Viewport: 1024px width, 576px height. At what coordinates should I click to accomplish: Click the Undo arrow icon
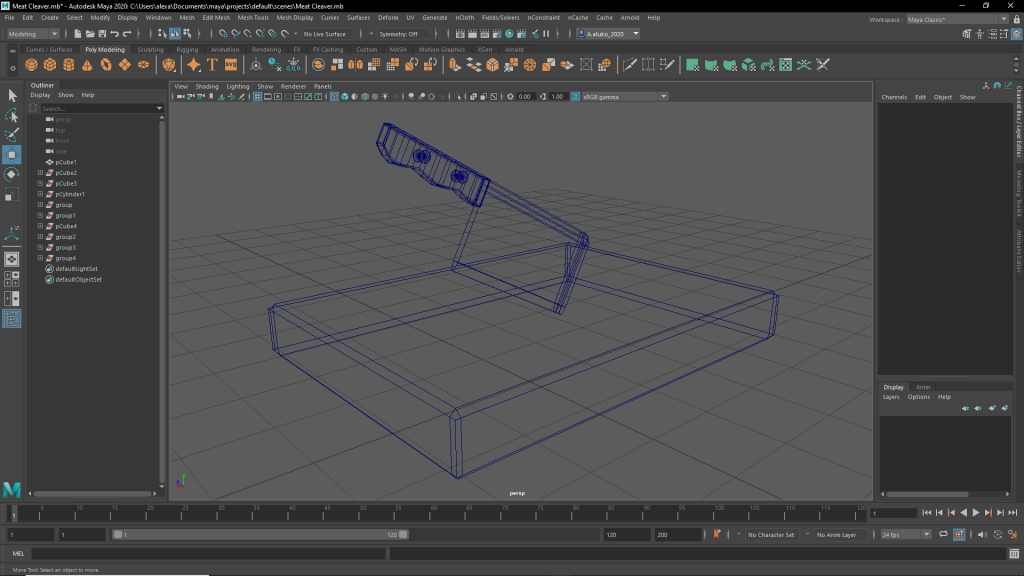(113, 34)
